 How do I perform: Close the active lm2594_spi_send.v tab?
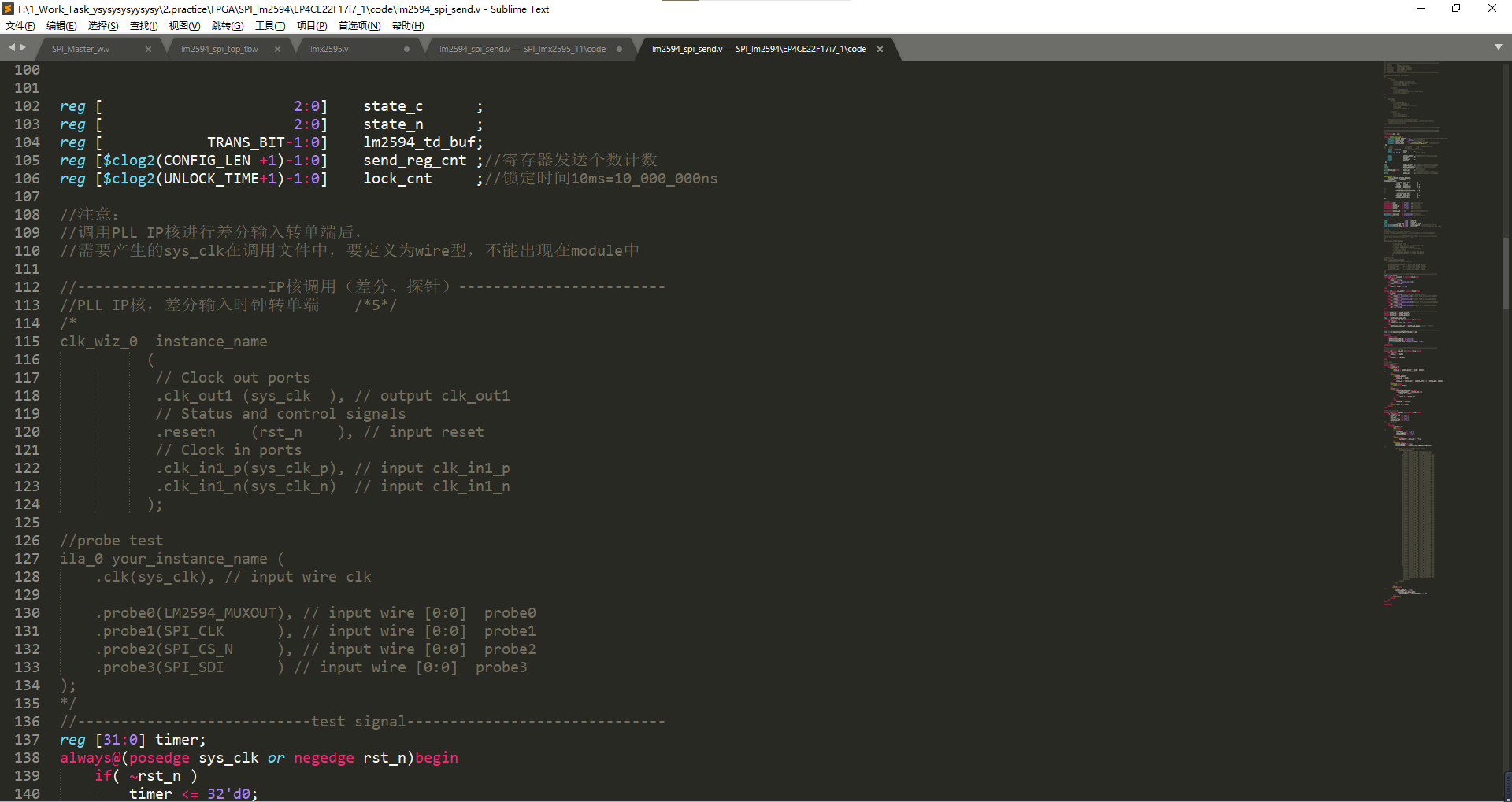coord(880,48)
